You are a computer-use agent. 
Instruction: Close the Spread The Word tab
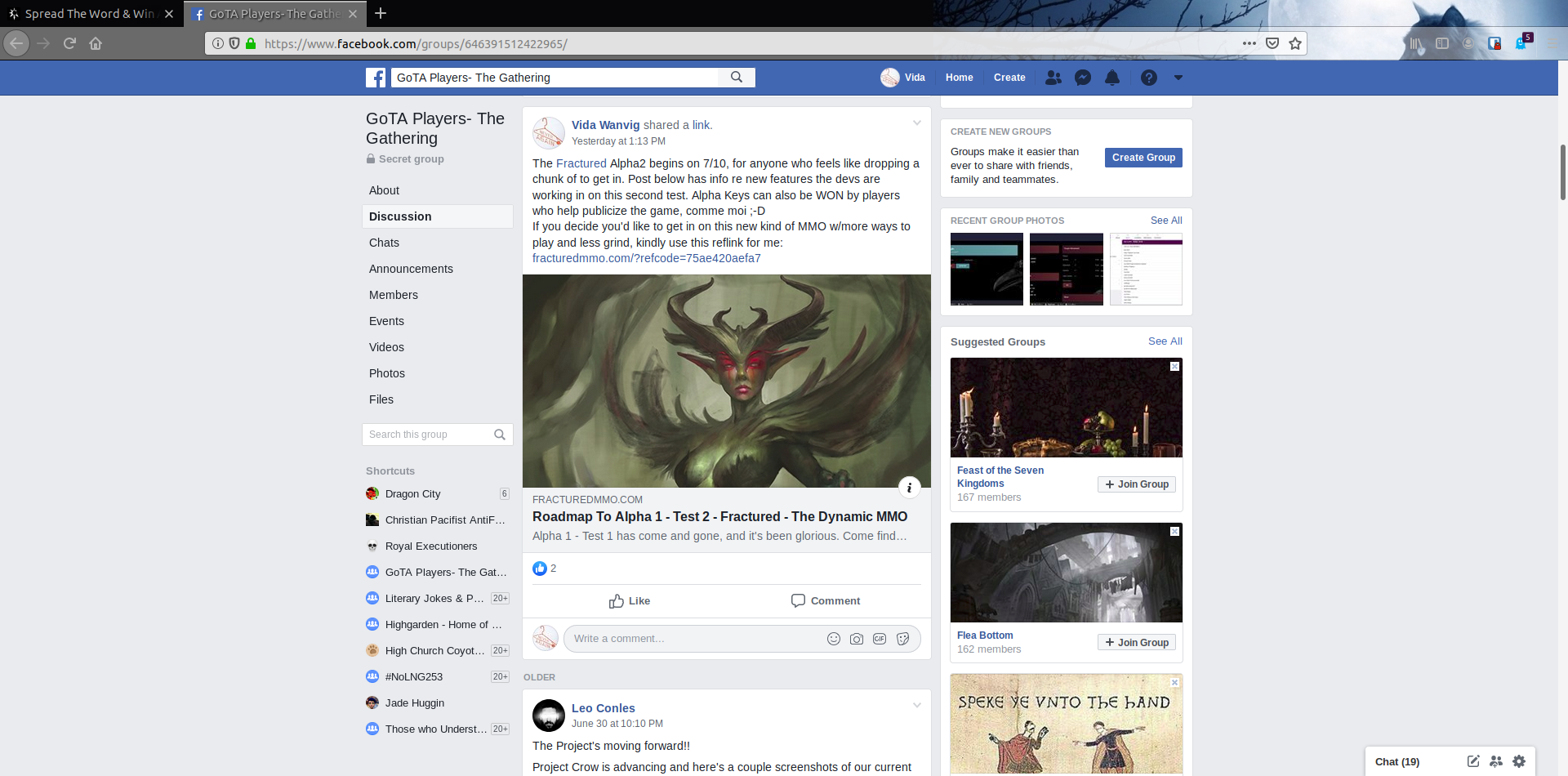[x=169, y=14]
